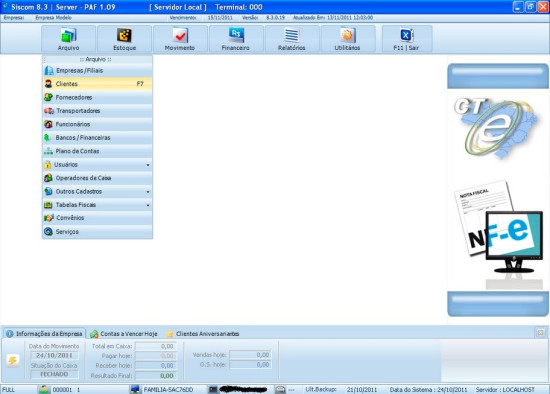Click the Receber hoje value field
Viewport: 550px width, 394px height.
point(156,366)
